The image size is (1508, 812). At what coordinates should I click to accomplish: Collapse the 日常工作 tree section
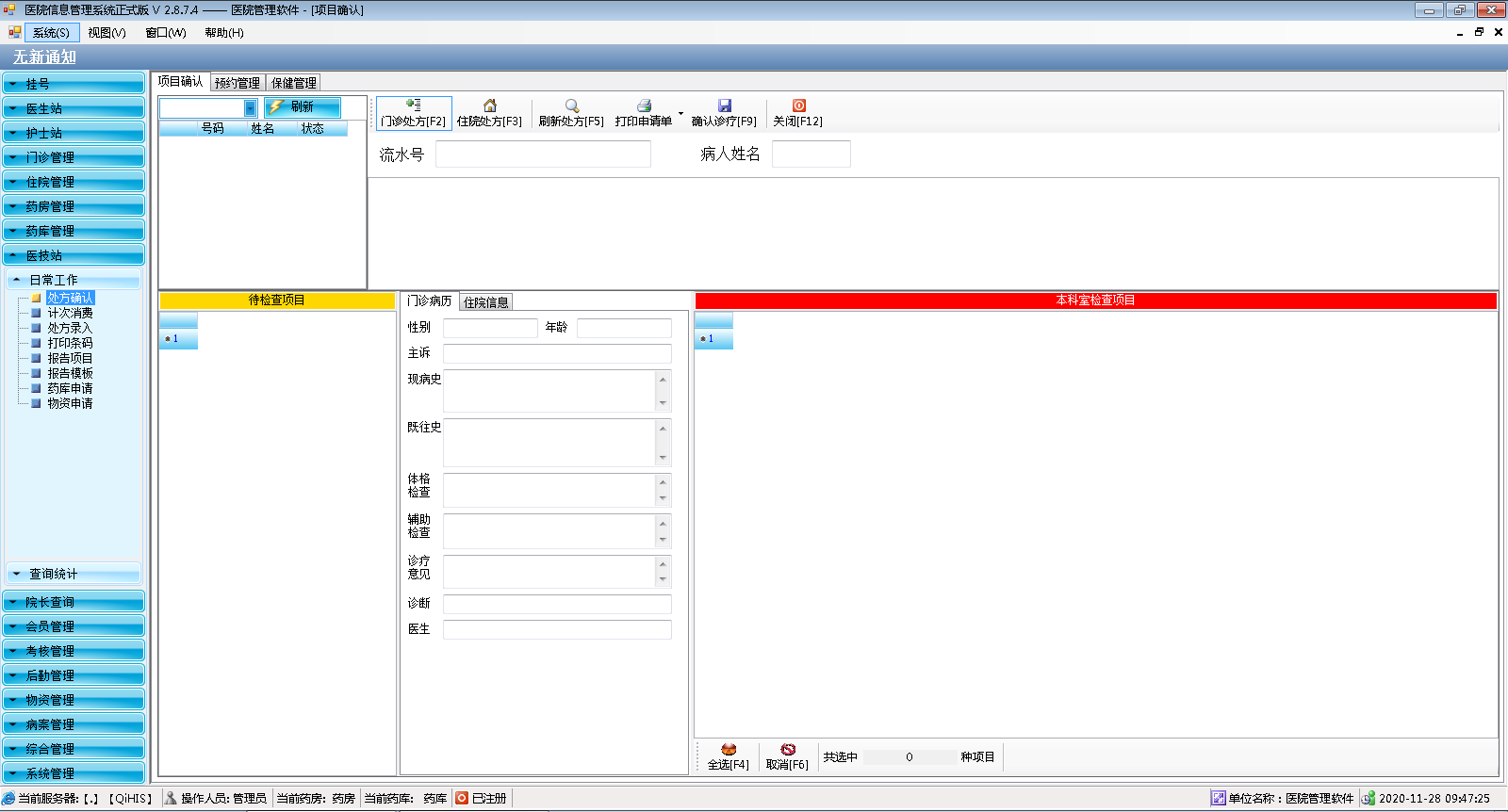(16, 280)
